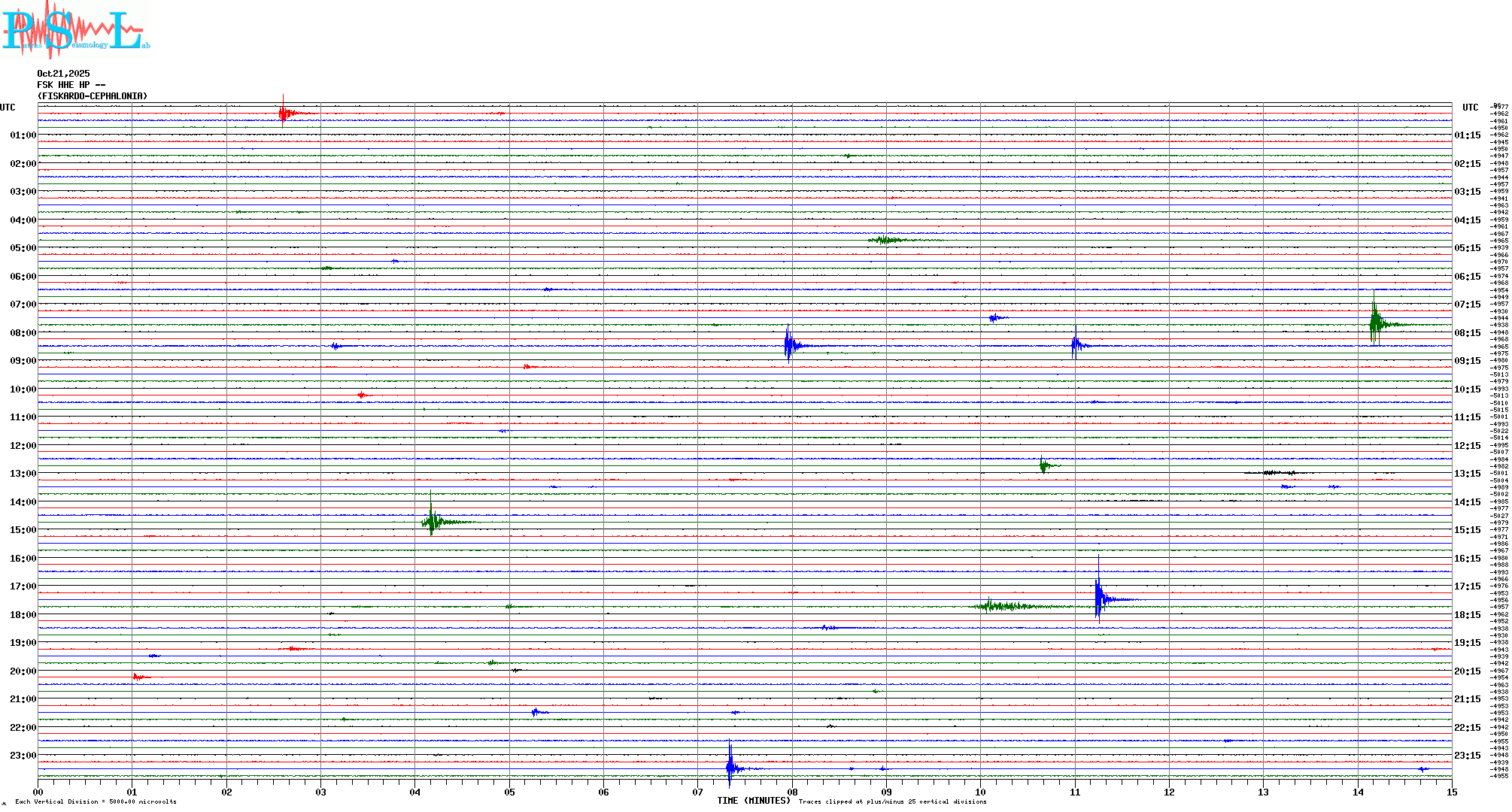Click the green event near minute 04 before 15:00
Viewport: 1512px width, 812px height.
click(431, 521)
